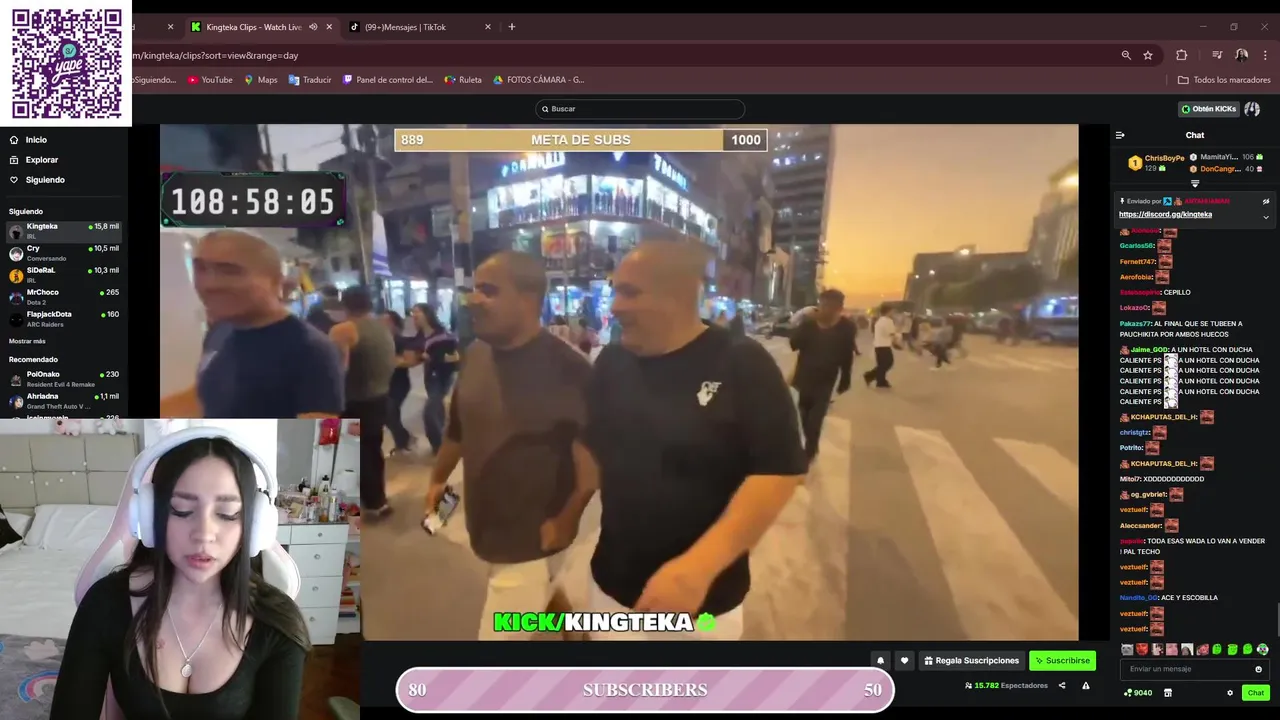
Task: Open recommended channel PolOnako
Action: pos(64,379)
